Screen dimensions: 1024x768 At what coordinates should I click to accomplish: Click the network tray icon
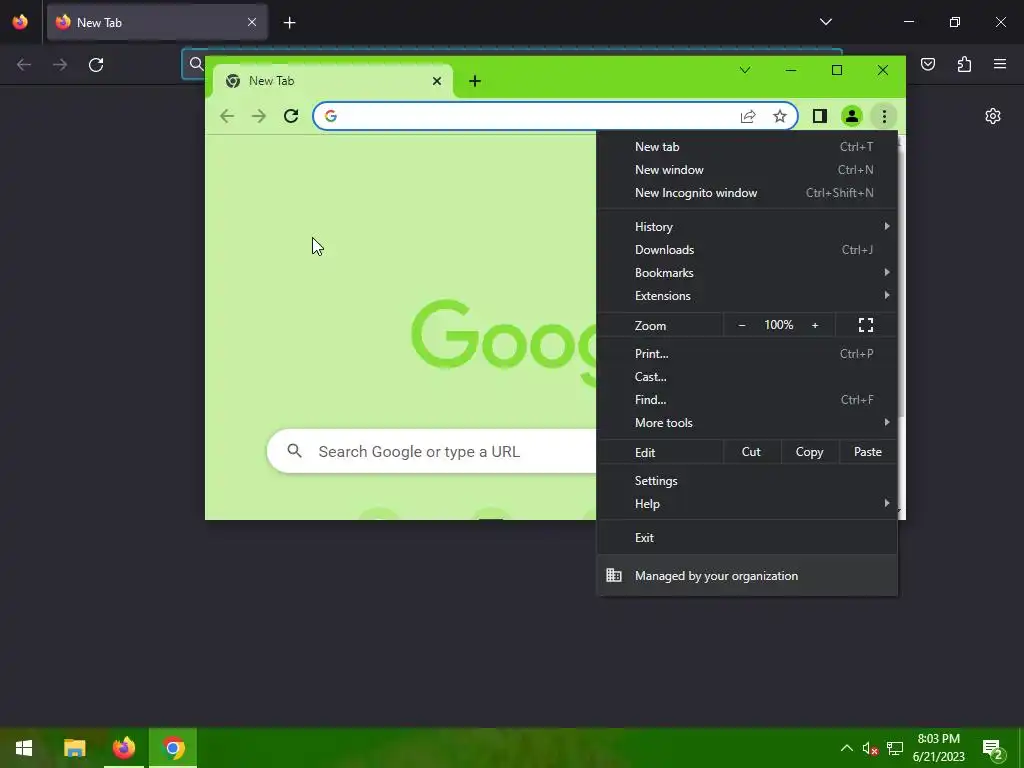coord(895,748)
